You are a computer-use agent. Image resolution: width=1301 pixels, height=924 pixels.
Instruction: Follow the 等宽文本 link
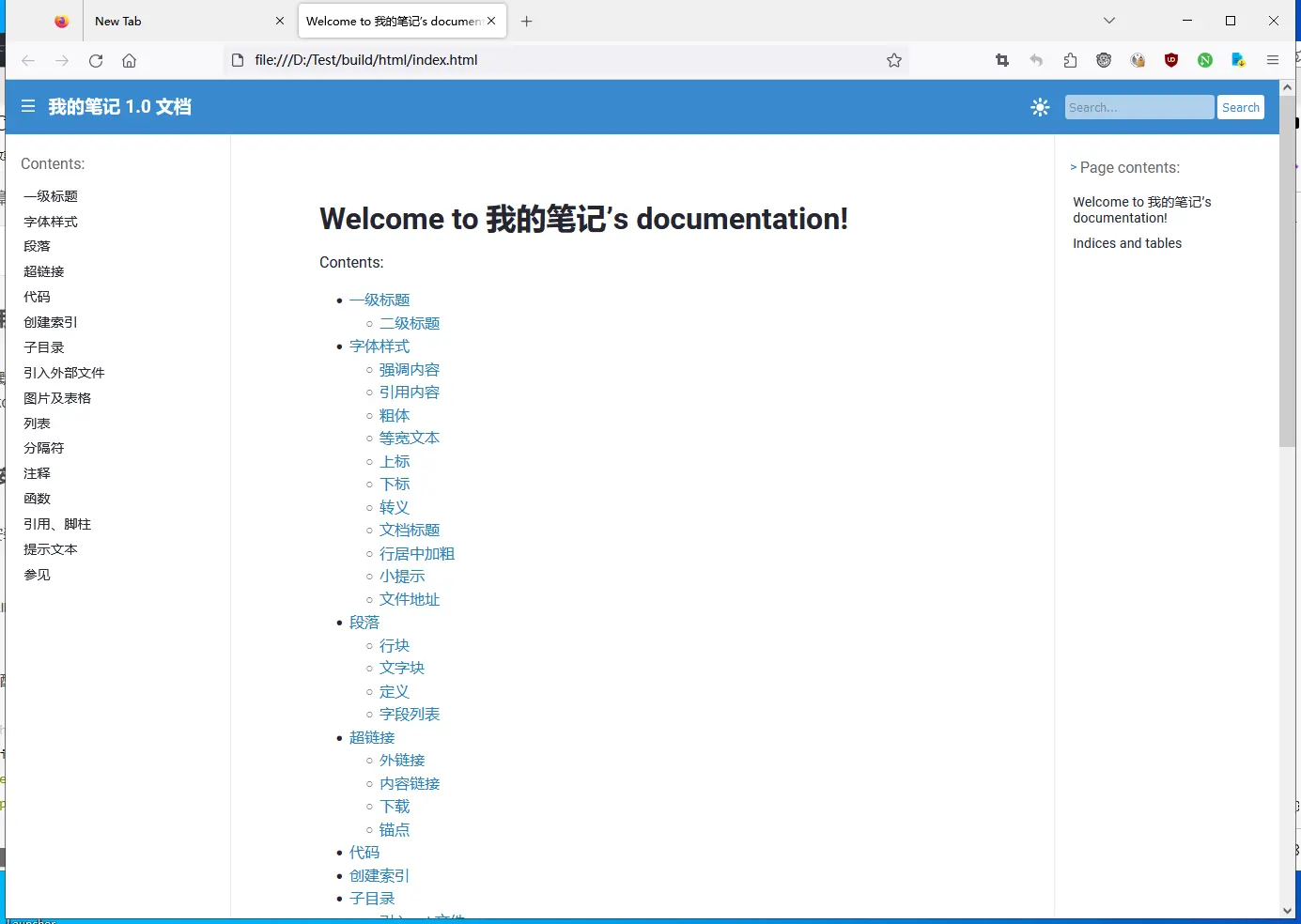[410, 438]
